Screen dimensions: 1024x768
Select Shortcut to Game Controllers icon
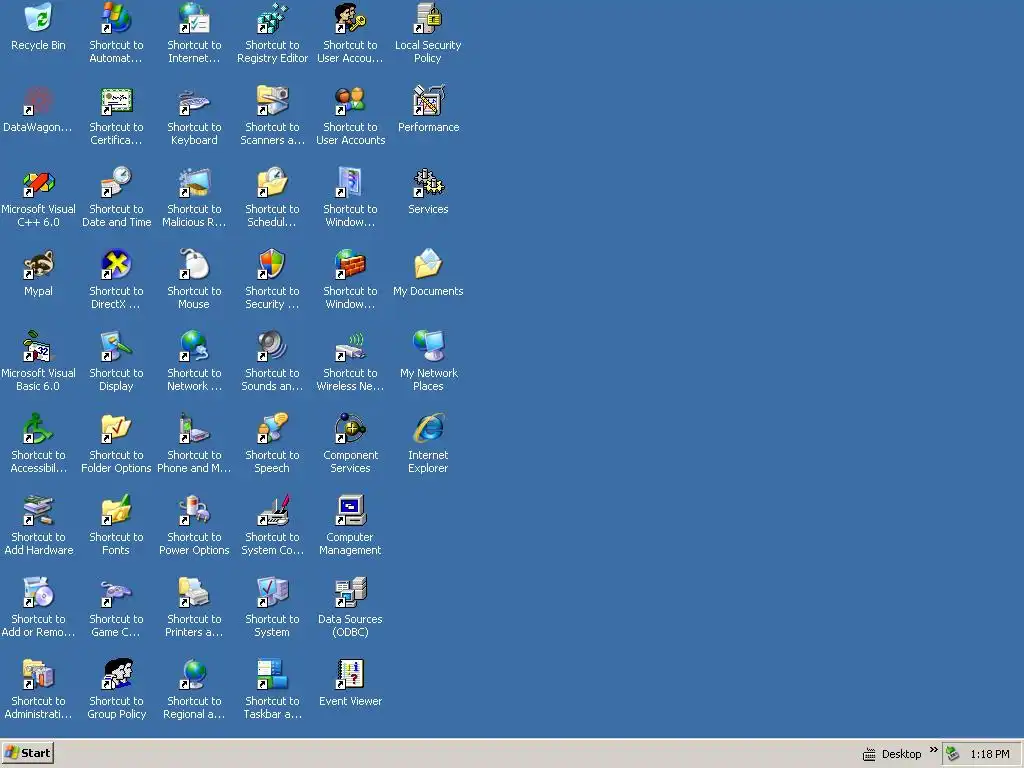116,592
